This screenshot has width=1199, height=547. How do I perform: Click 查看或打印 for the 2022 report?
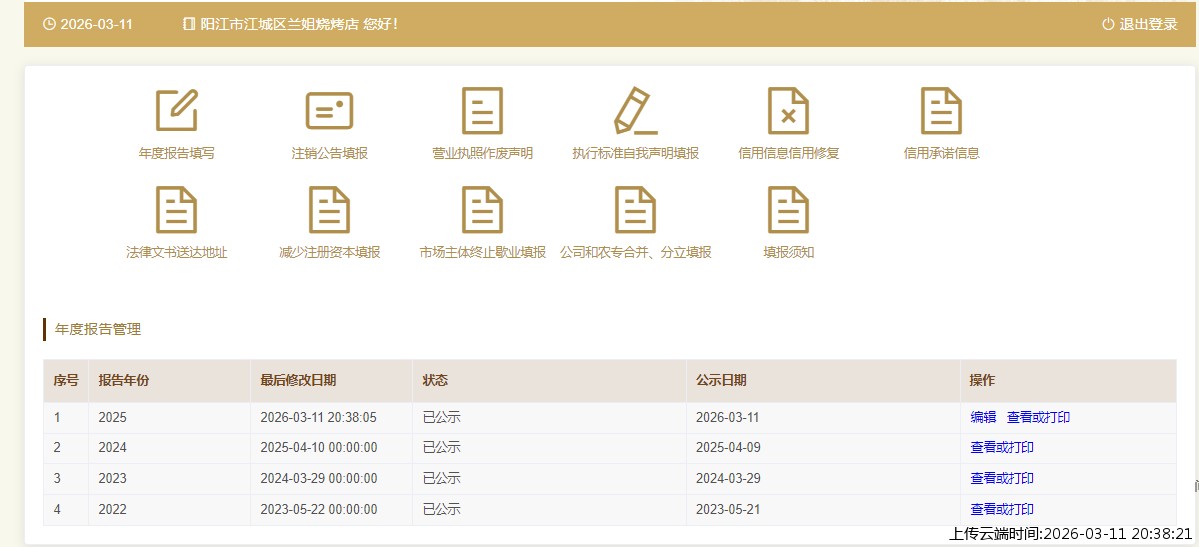pos(1002,509)
